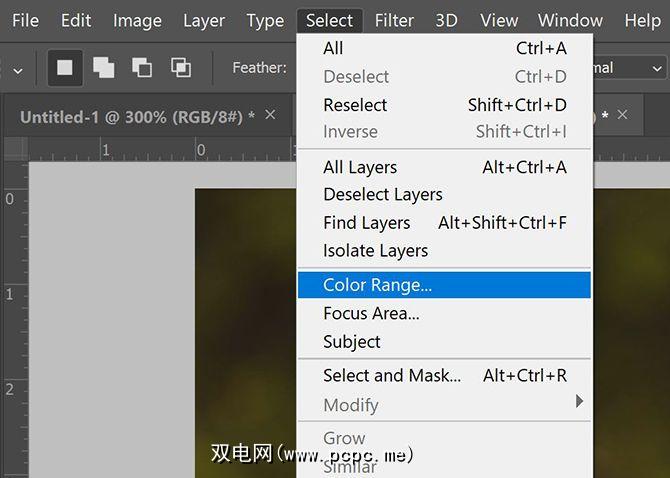Open the Layer menu
Screen dimensions: 670x478
tap(204, 20)
